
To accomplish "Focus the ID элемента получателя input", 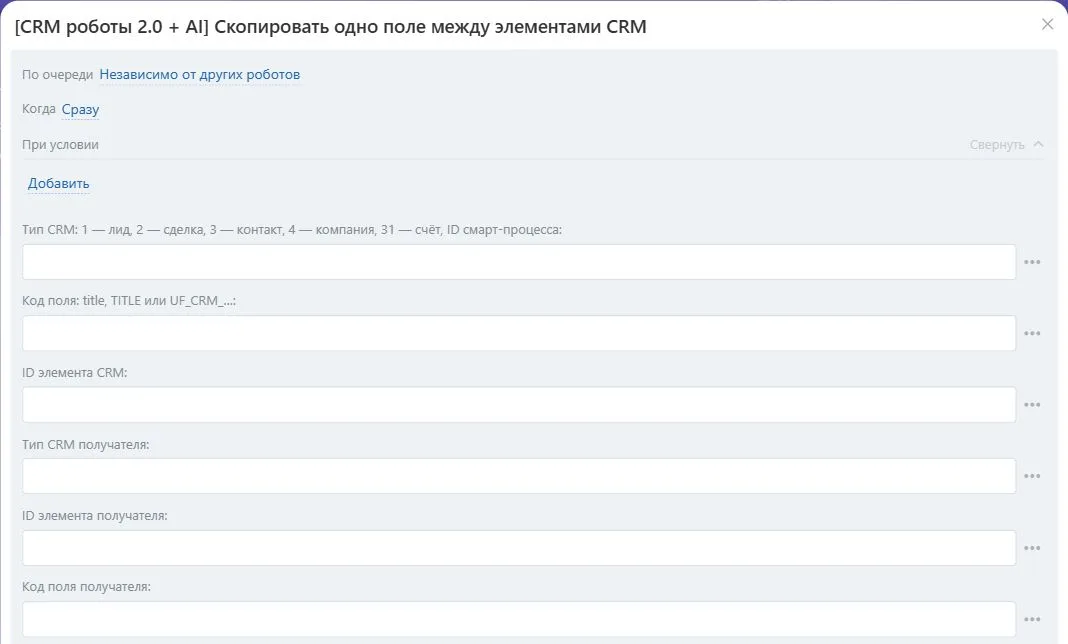I will point(519,548).
